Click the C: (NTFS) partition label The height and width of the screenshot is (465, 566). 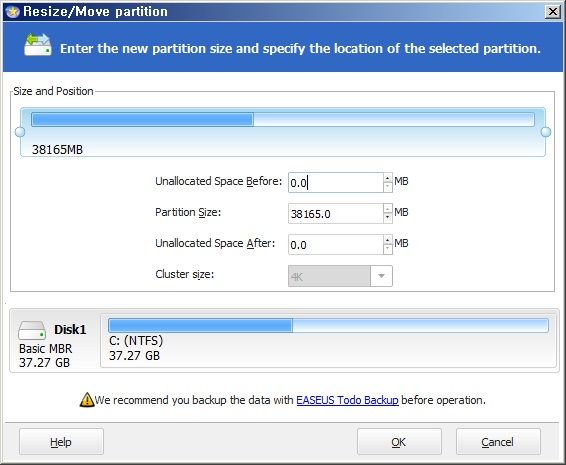(x=136, y=340)
